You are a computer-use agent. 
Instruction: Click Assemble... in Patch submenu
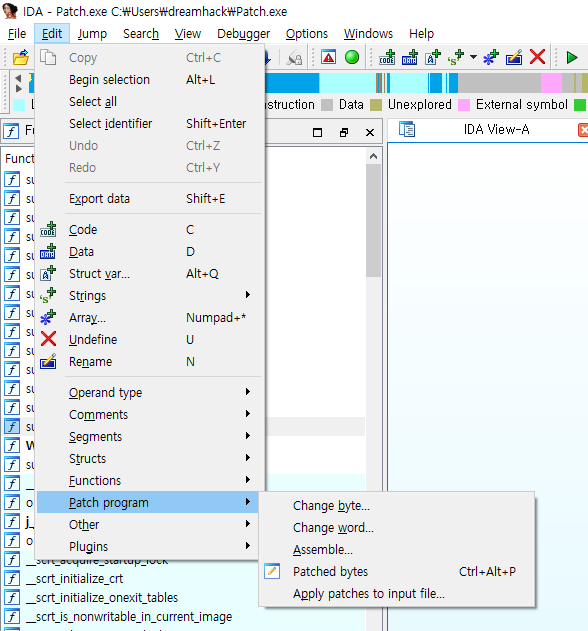[397, 549]
